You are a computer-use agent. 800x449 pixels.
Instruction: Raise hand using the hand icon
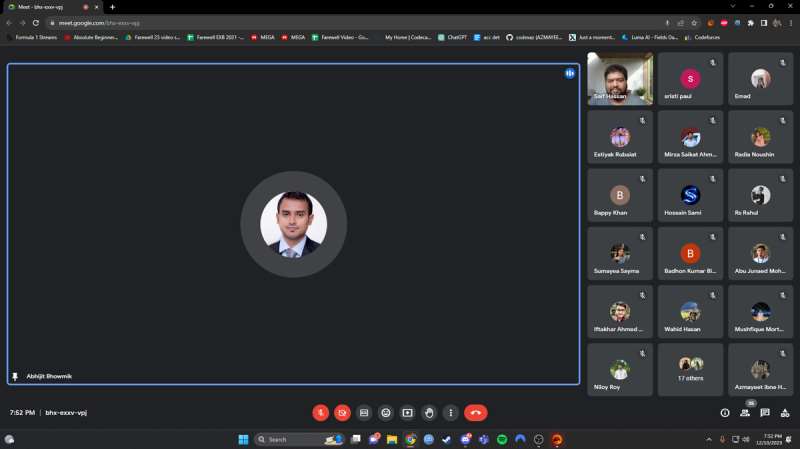(429, 413)
